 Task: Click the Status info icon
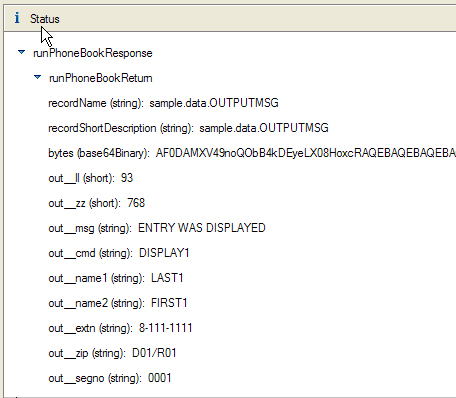point(17,18)
